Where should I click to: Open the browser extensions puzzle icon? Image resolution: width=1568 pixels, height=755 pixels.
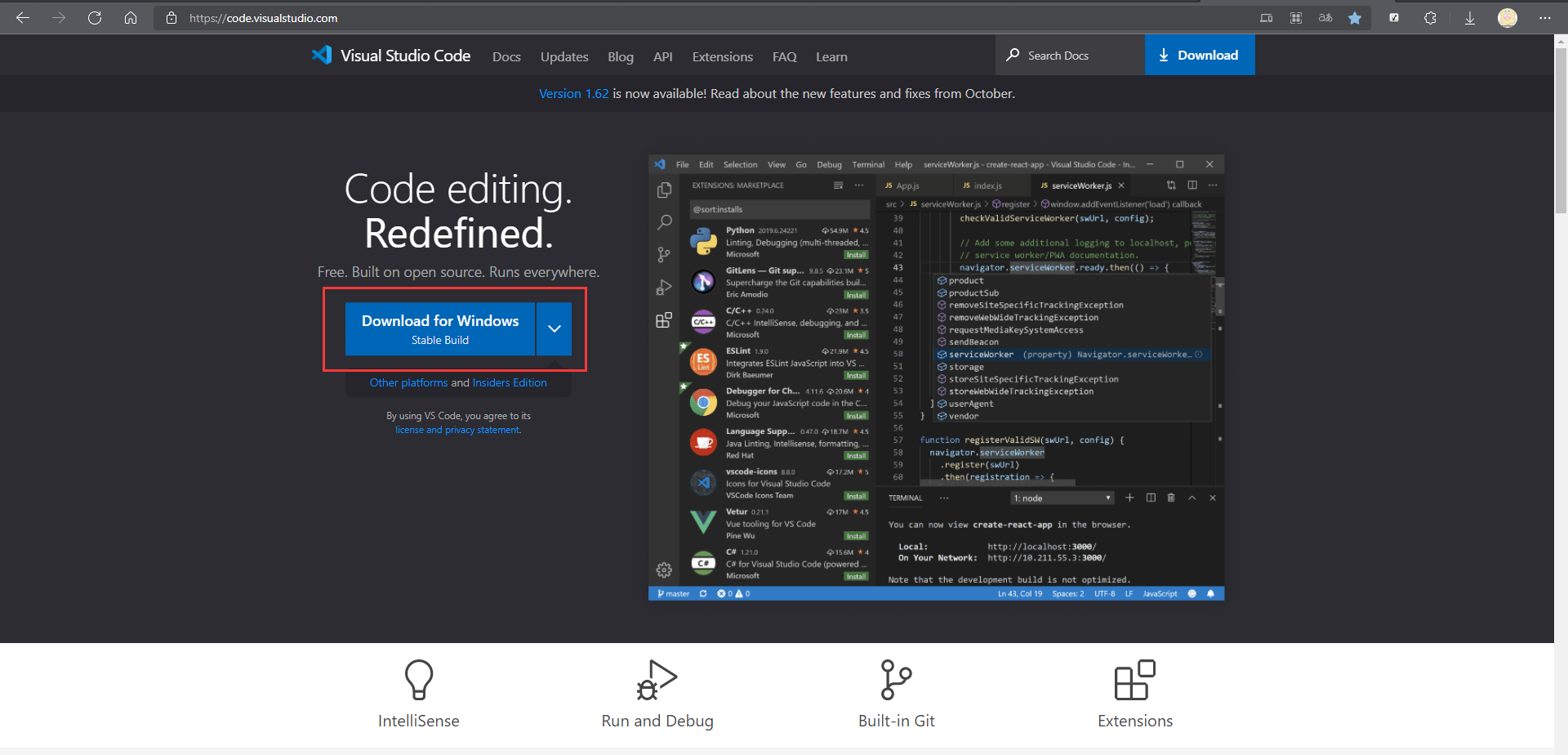pyautogui.click(x=1430, y=17)
